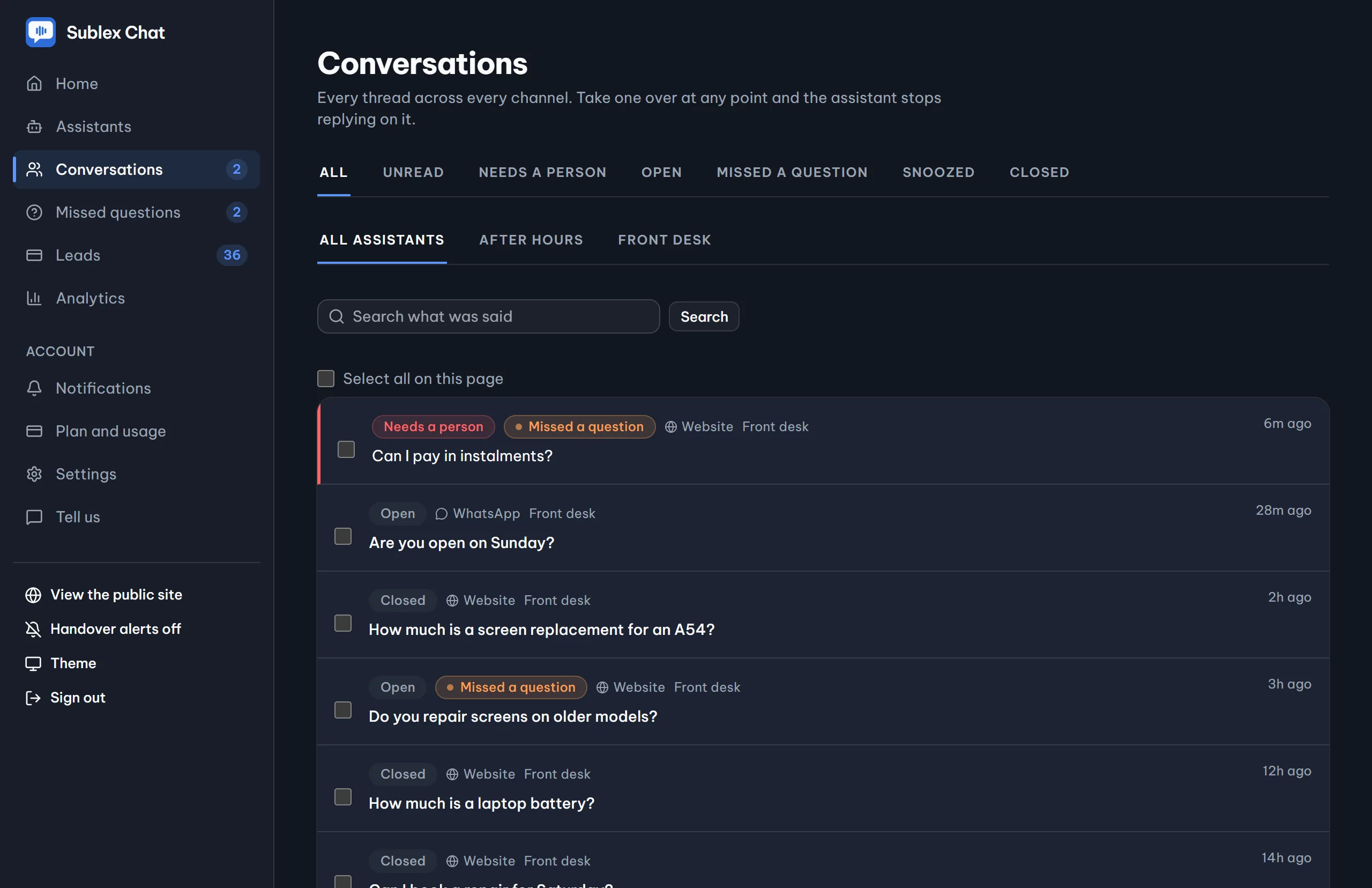Image resolution: width=1372 pixels, height=888 pixels.
Task: Open the Closed conversations tab
Action: [1039, 173]
